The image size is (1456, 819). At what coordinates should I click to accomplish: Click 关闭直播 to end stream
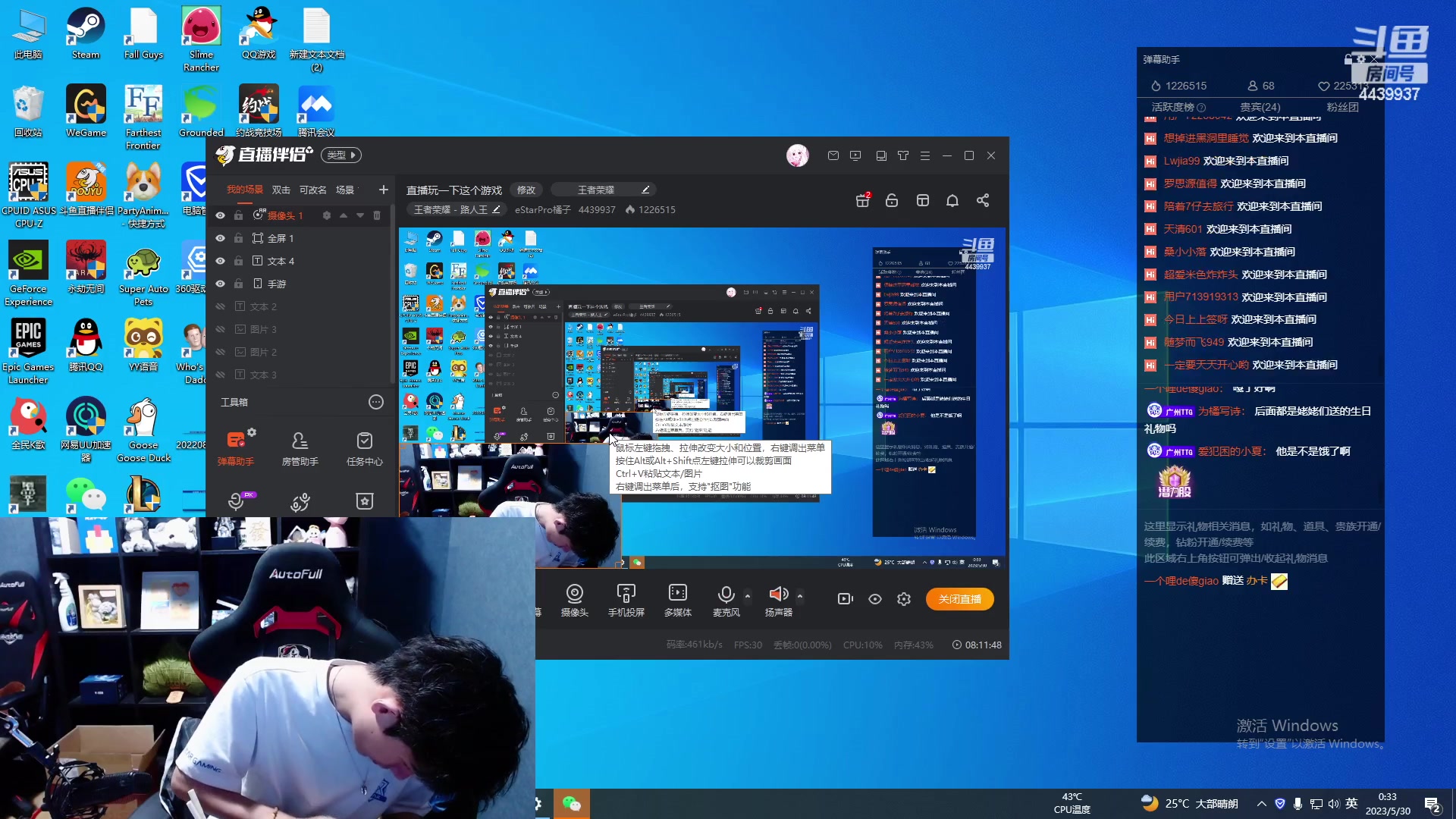point(960,599)
